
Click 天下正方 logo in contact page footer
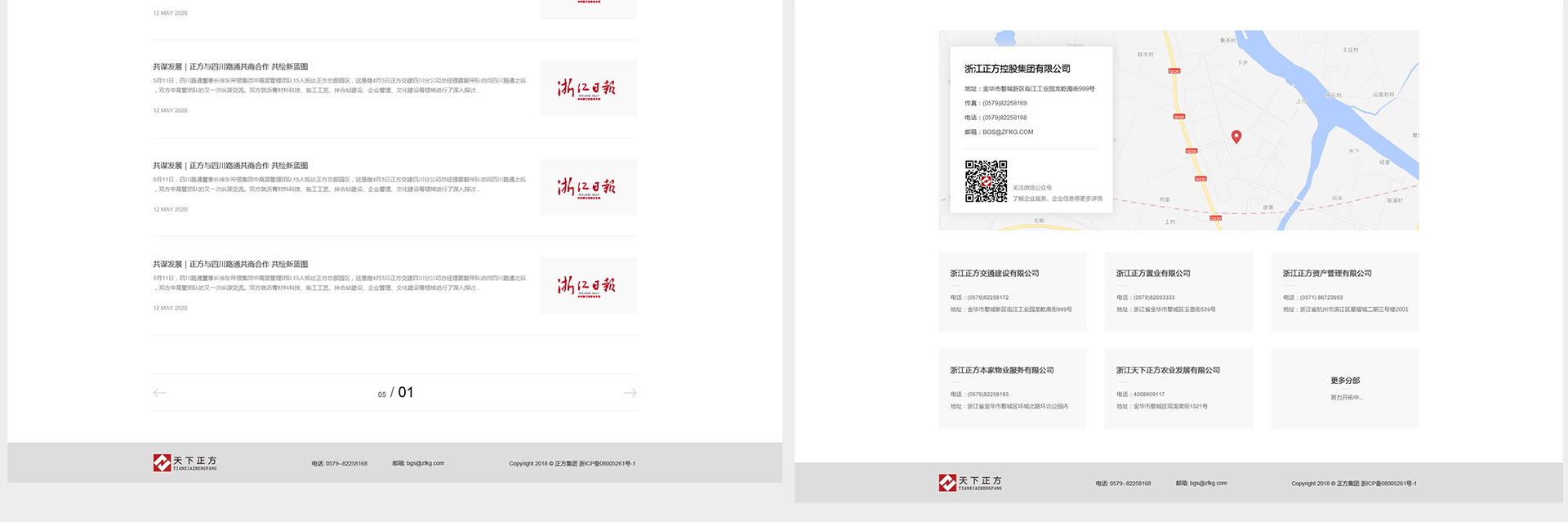coord(970,483)
